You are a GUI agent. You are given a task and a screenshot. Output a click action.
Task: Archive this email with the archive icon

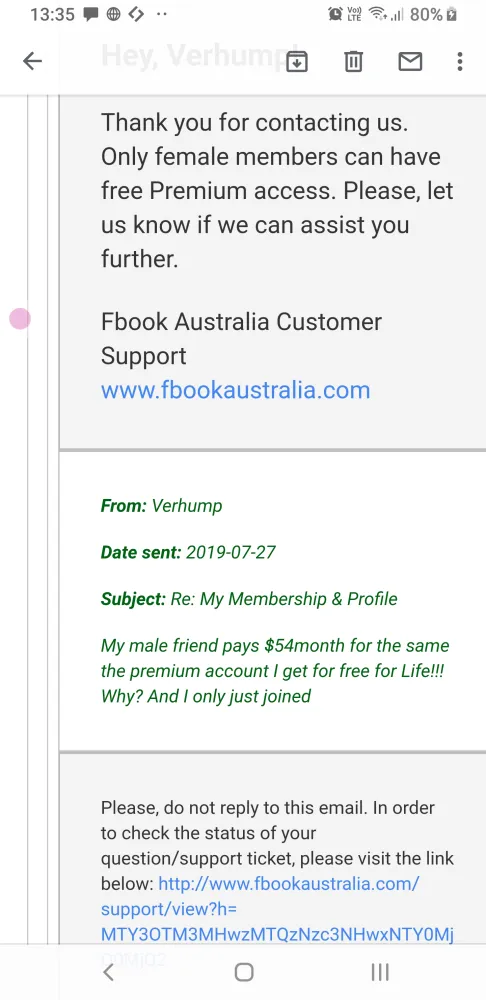tap(297, 61)
